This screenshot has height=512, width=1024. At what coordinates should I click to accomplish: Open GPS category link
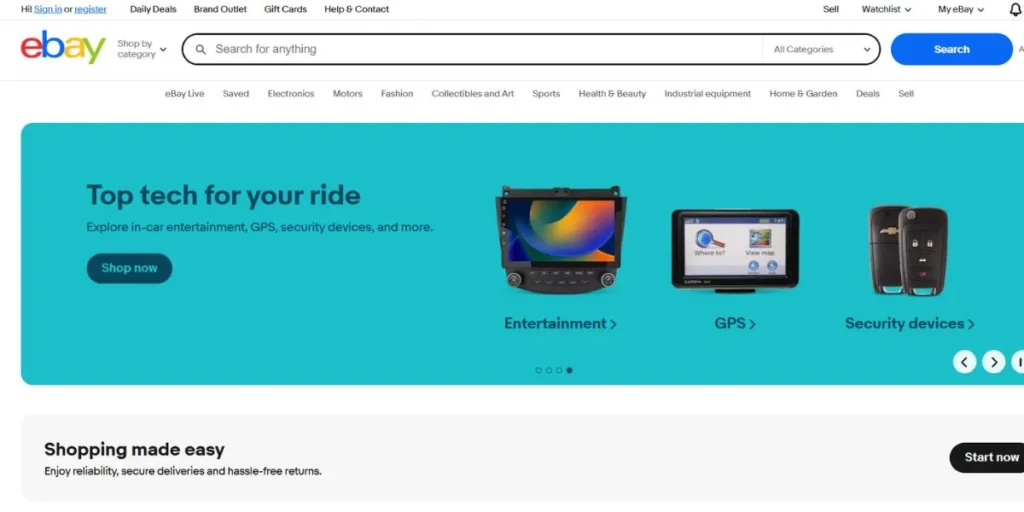click(x=735, y=323)
